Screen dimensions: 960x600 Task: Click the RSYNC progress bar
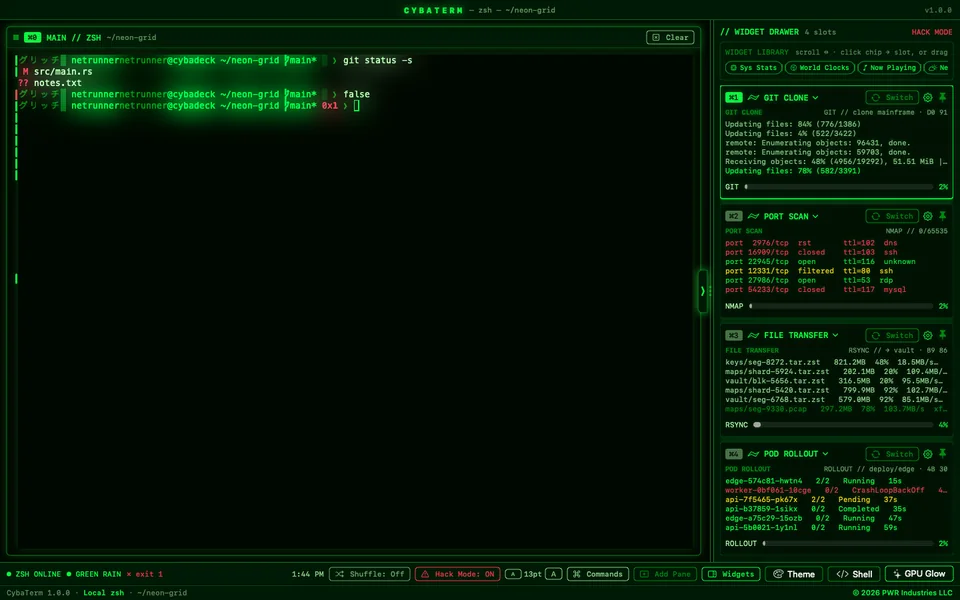click(x=843, y=424)
